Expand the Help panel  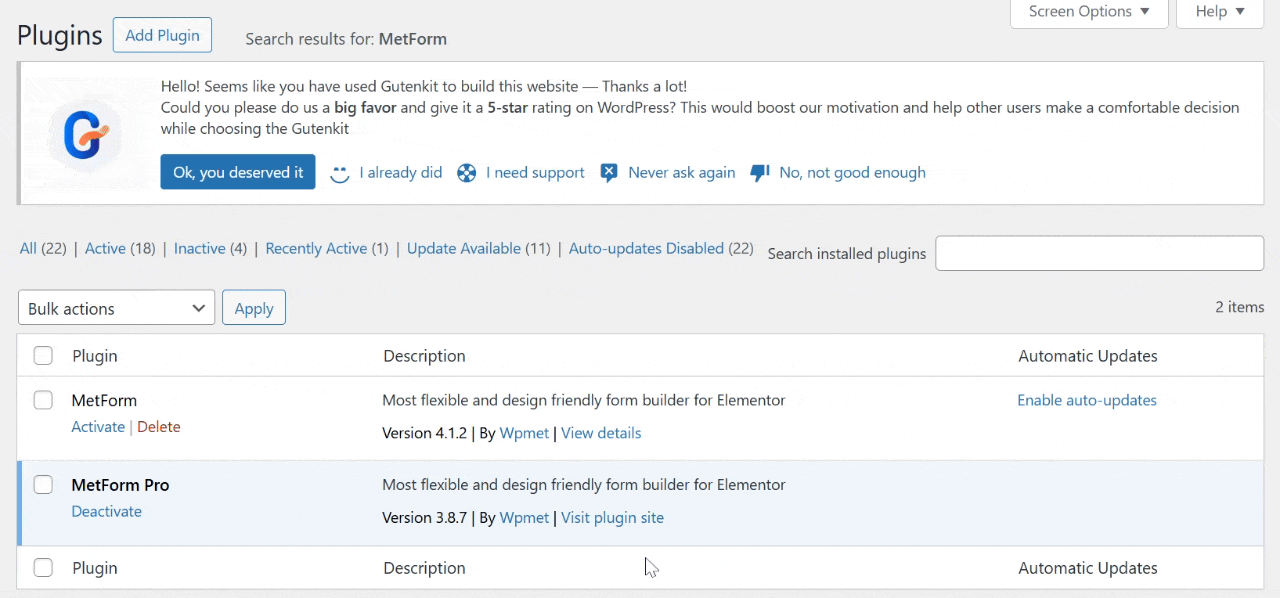[1219, 12]
